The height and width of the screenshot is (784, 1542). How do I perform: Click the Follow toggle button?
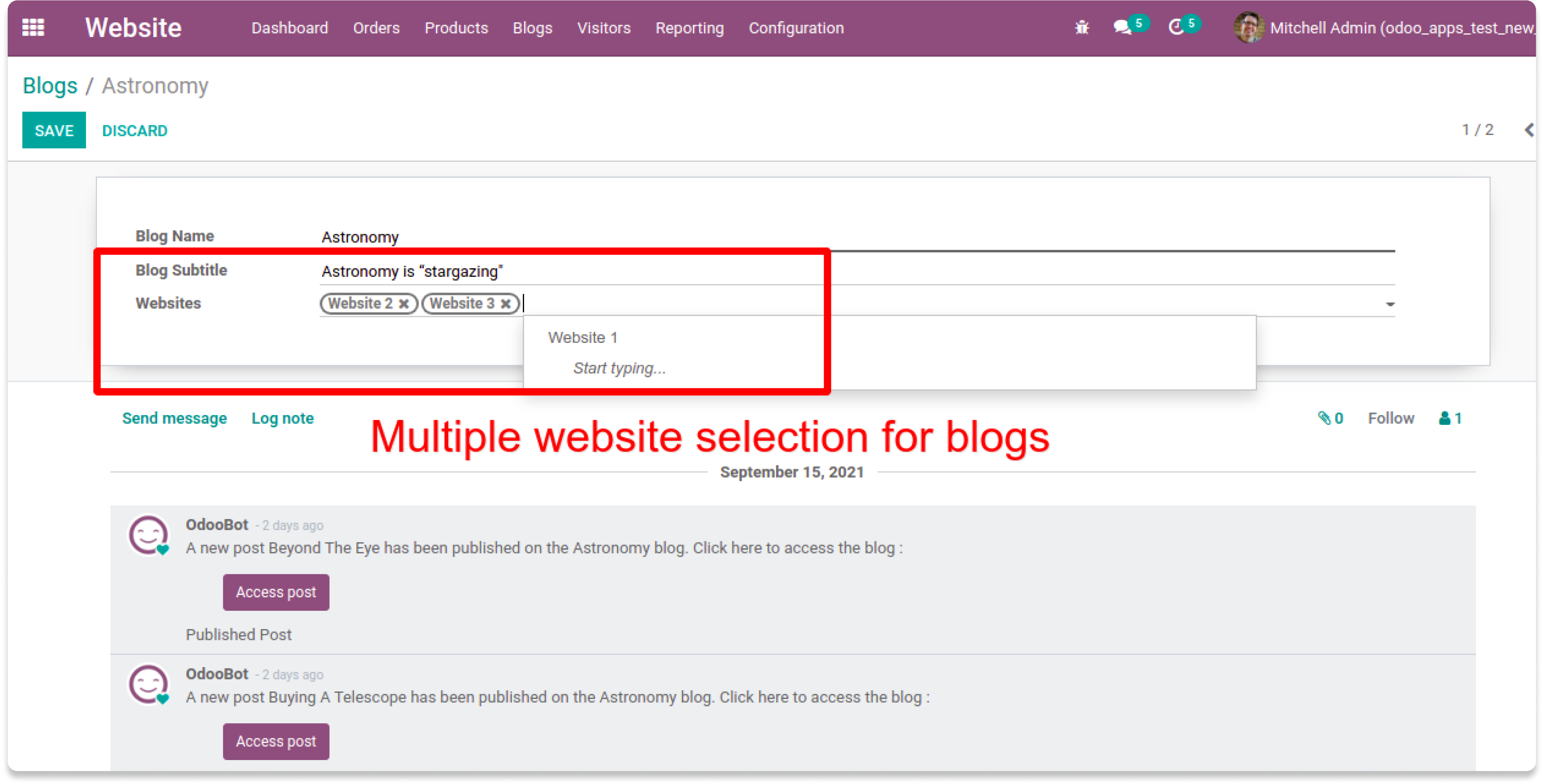(1391, 418)
